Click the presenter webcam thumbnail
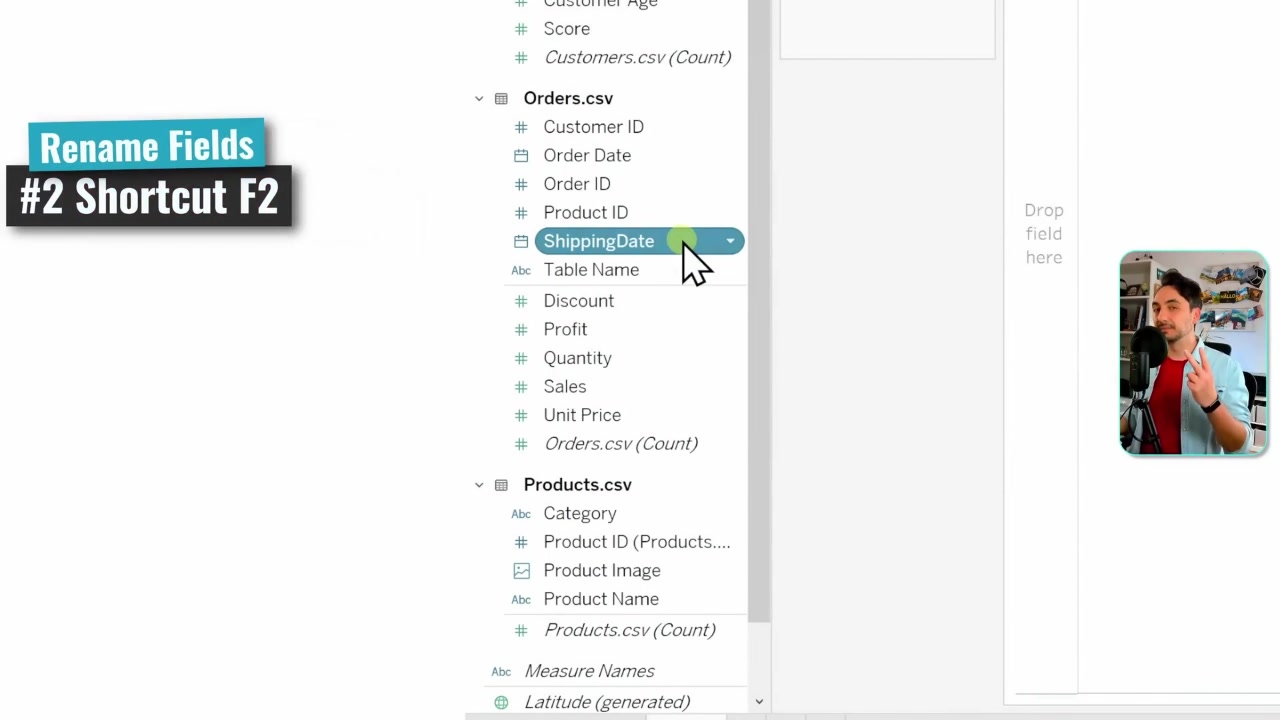 (x=1194, y=353)
